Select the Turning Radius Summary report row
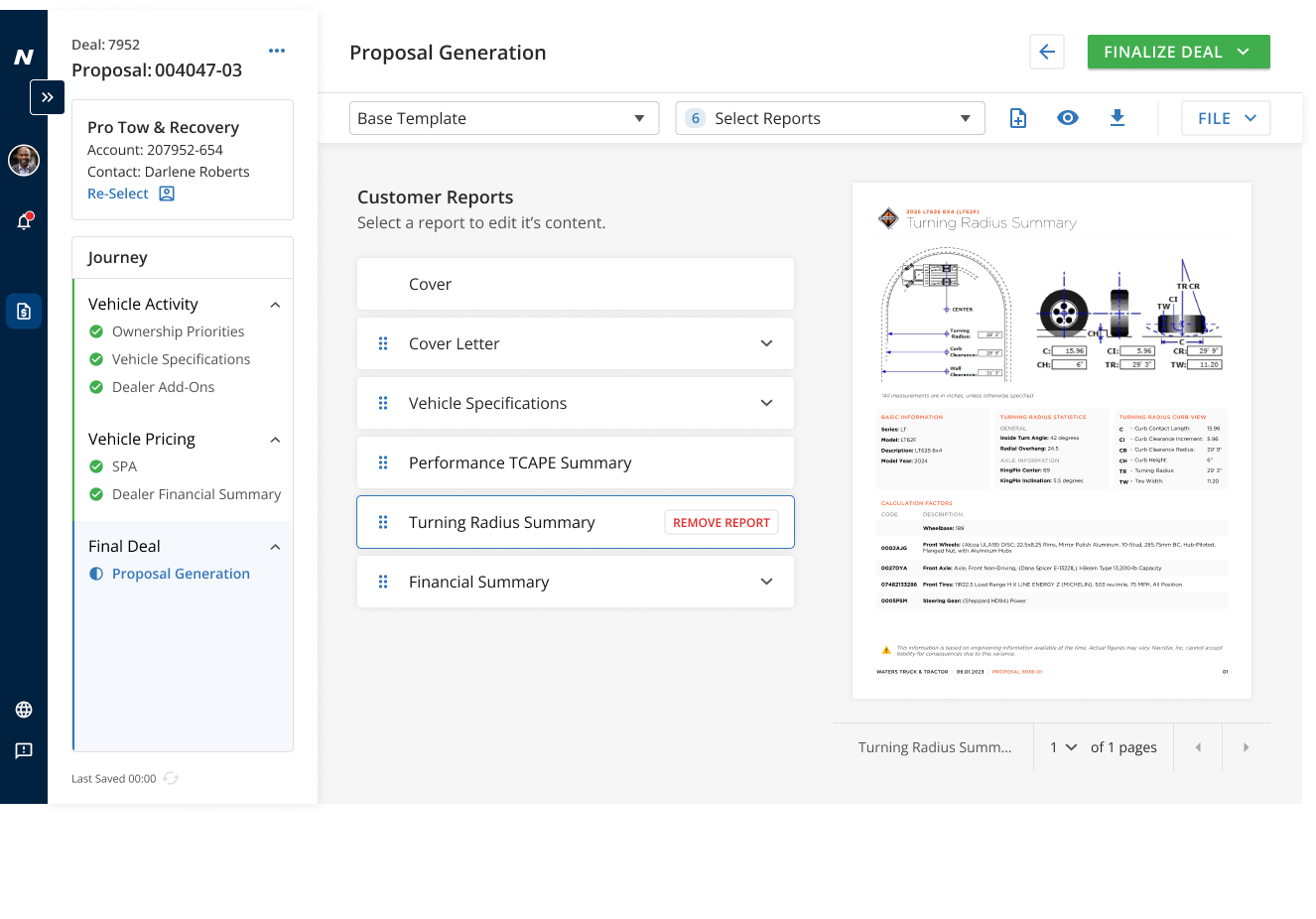This screenshot has height=919, width=1316. [576, 522]
